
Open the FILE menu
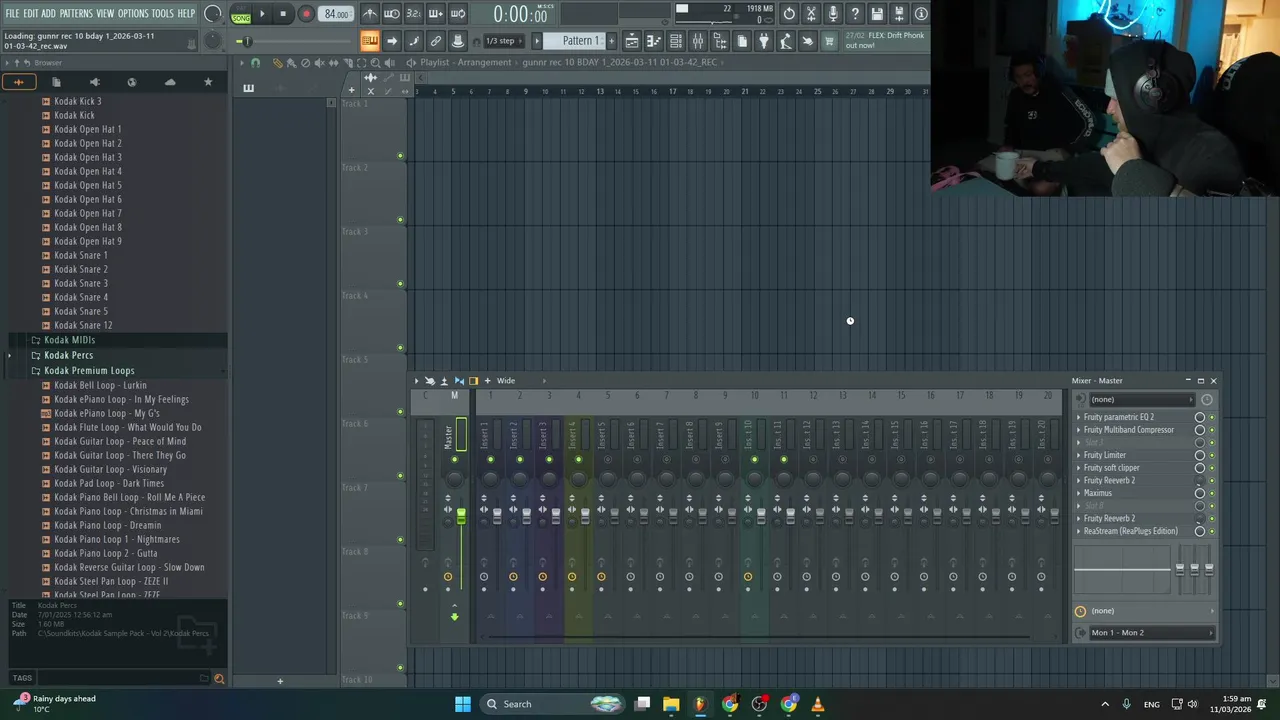[x=13, y=14]
